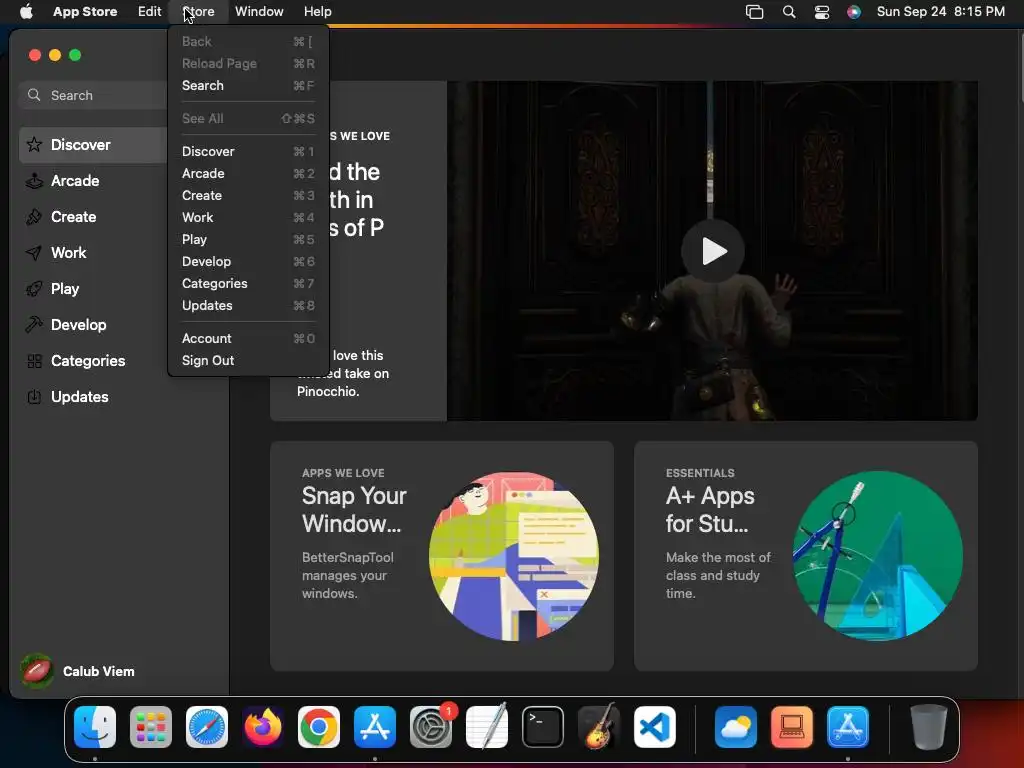Open Terminal from the Dock

(543, 727)
